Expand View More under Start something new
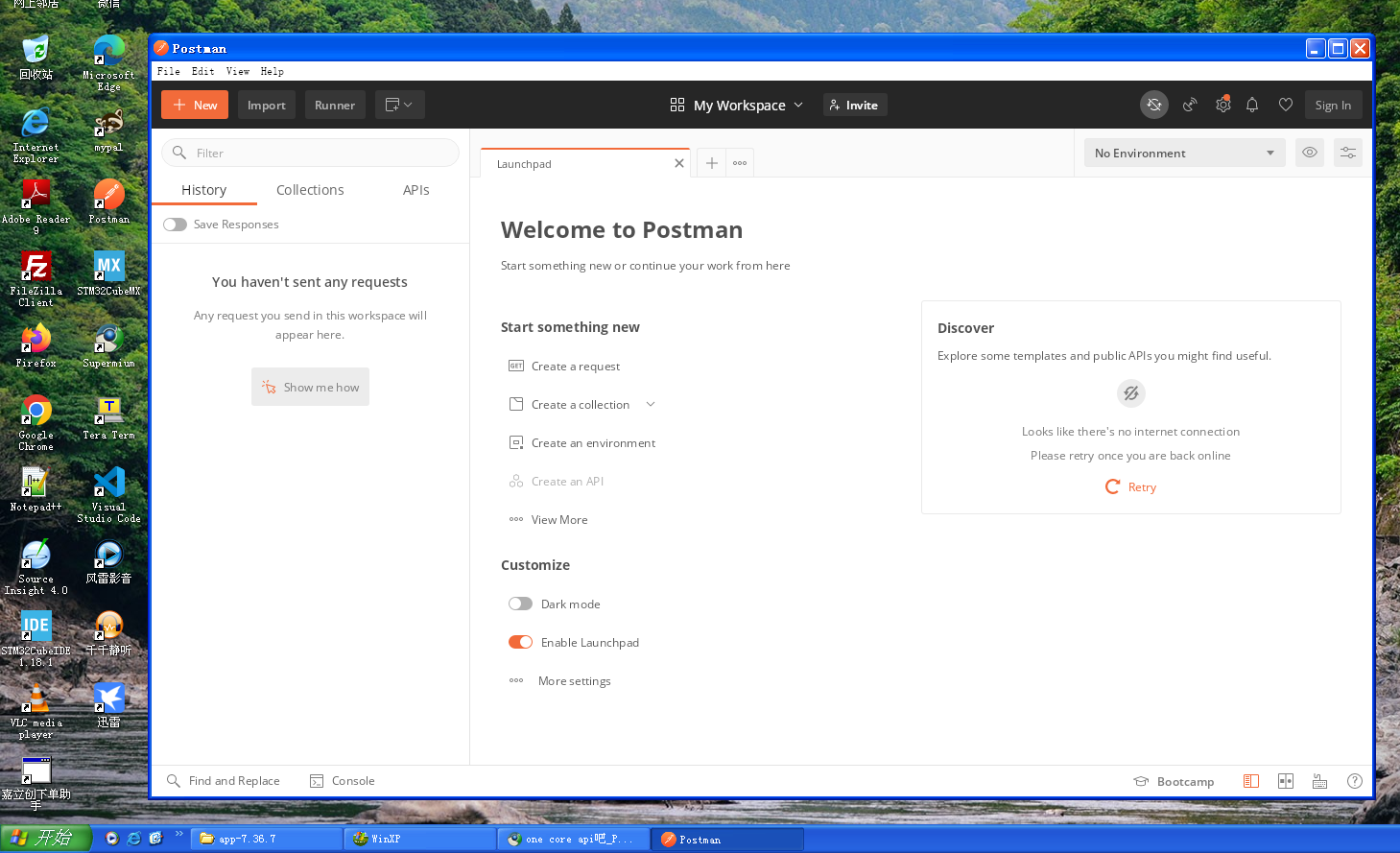The image size is (1400, 853). [549, 519]
